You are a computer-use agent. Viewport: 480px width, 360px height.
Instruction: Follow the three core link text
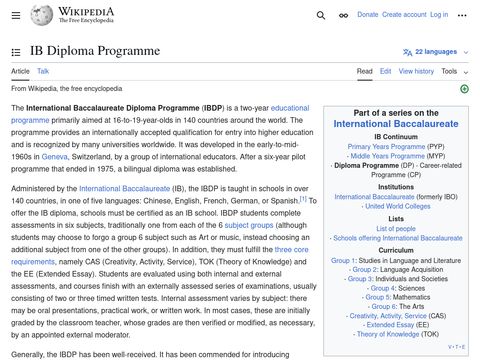(x=292, y=250)
